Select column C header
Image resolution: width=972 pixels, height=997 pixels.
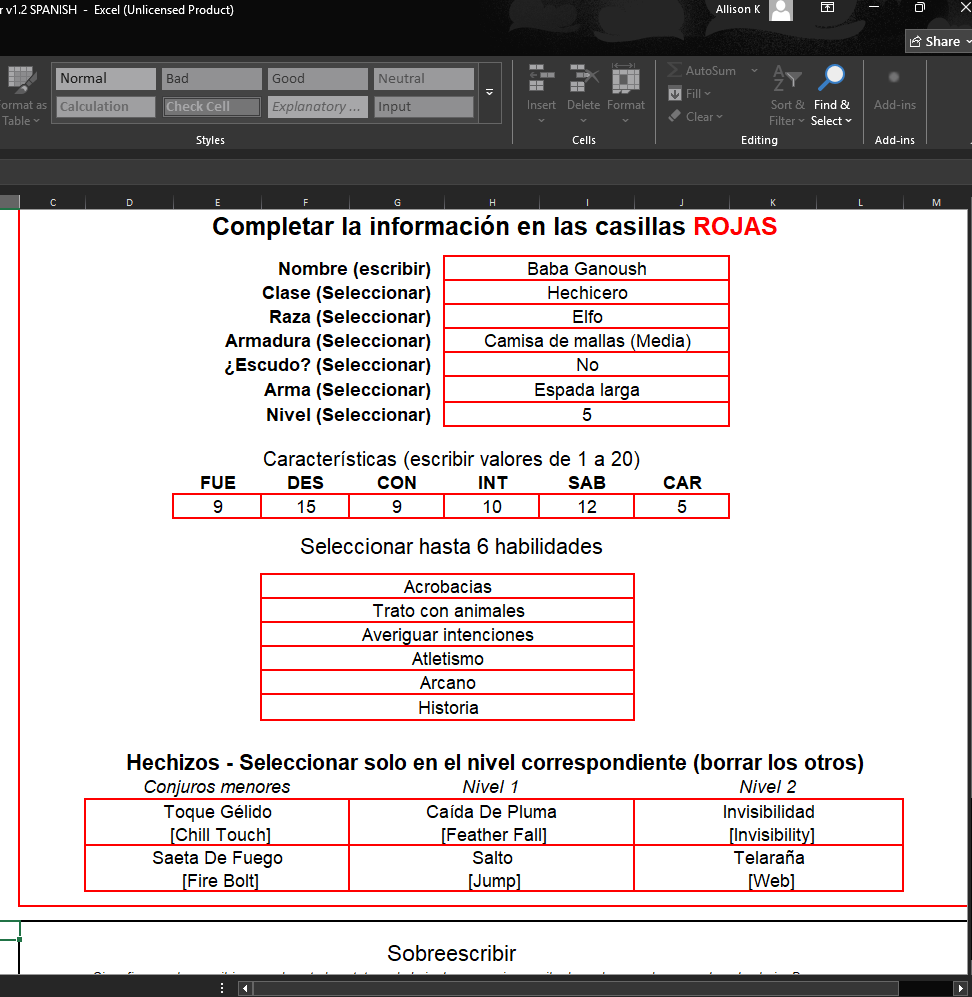(x=53, y=202)
